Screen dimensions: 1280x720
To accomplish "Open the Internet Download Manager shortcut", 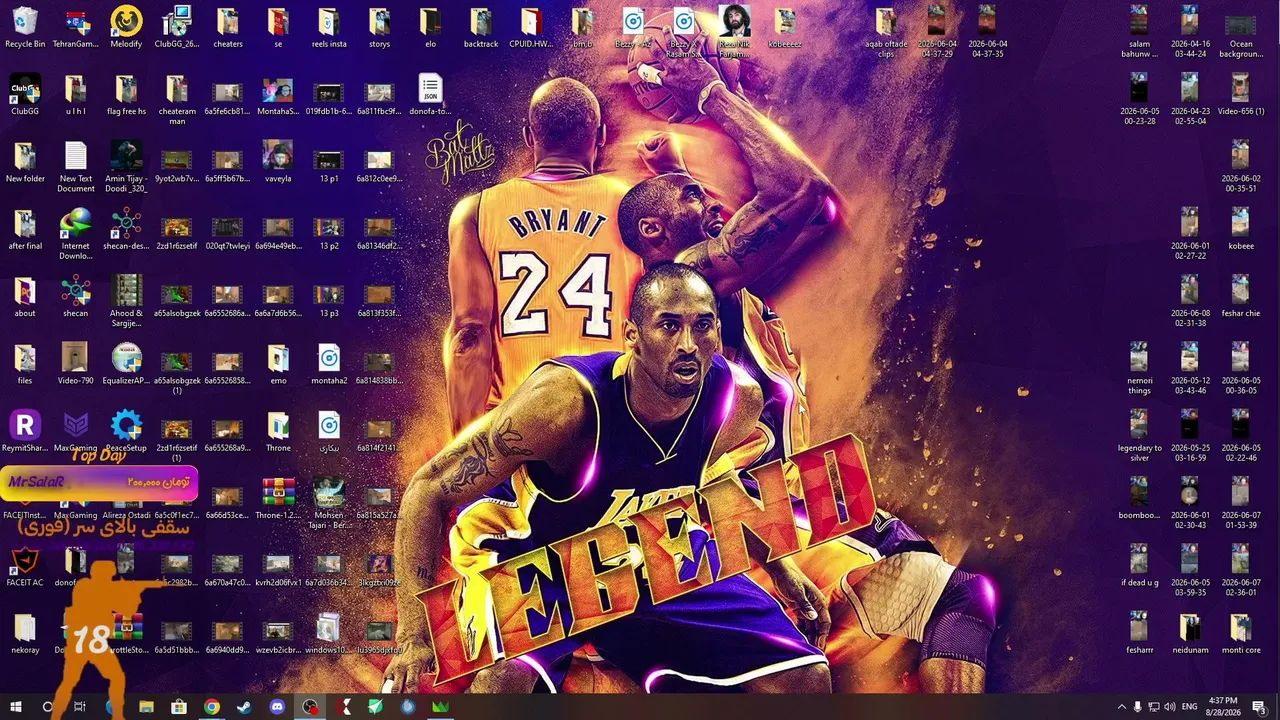I will click(x=75, y=234).
